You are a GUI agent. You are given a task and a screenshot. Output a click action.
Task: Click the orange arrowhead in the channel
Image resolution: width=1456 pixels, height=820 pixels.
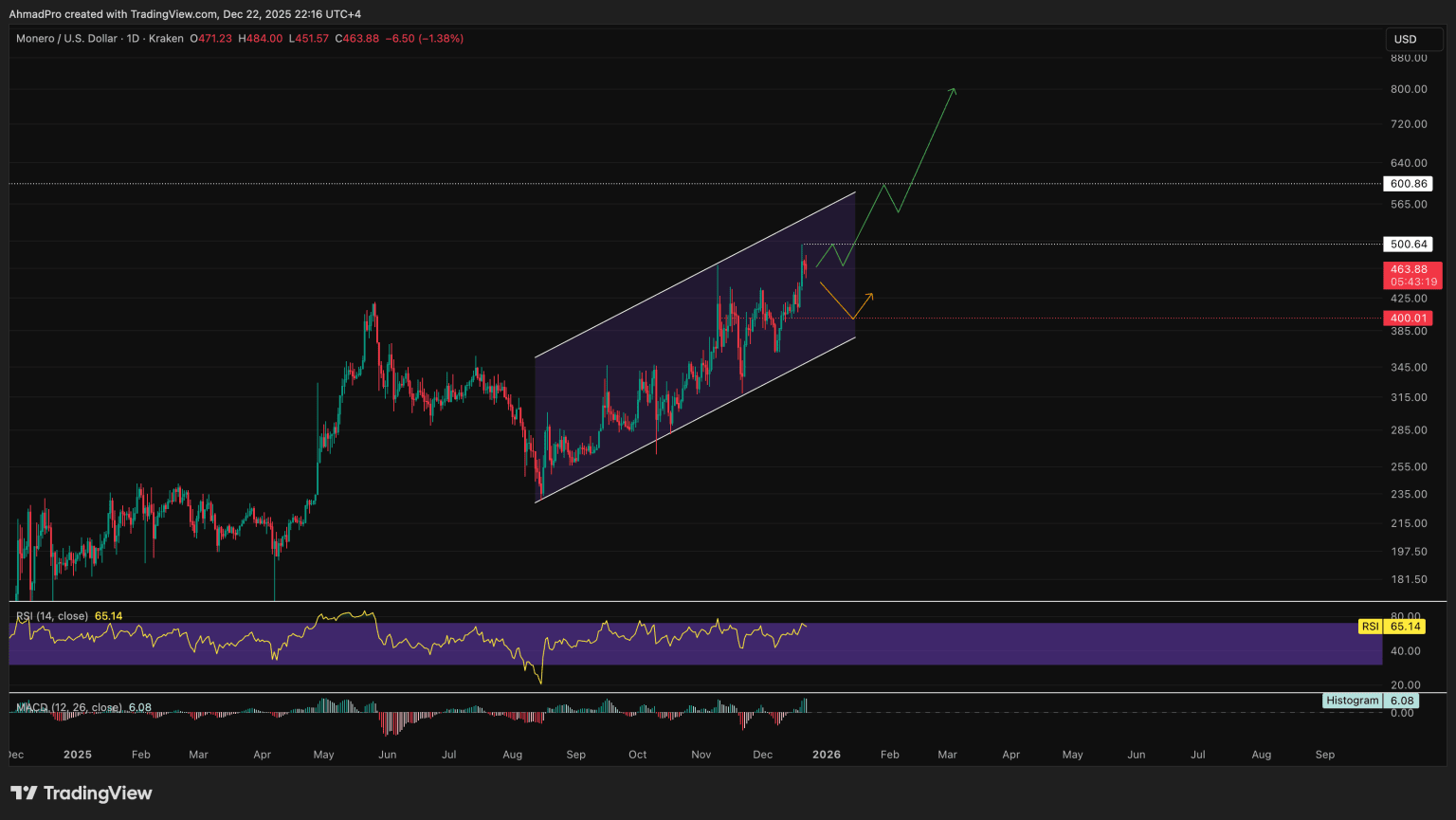tap(869, 297)
